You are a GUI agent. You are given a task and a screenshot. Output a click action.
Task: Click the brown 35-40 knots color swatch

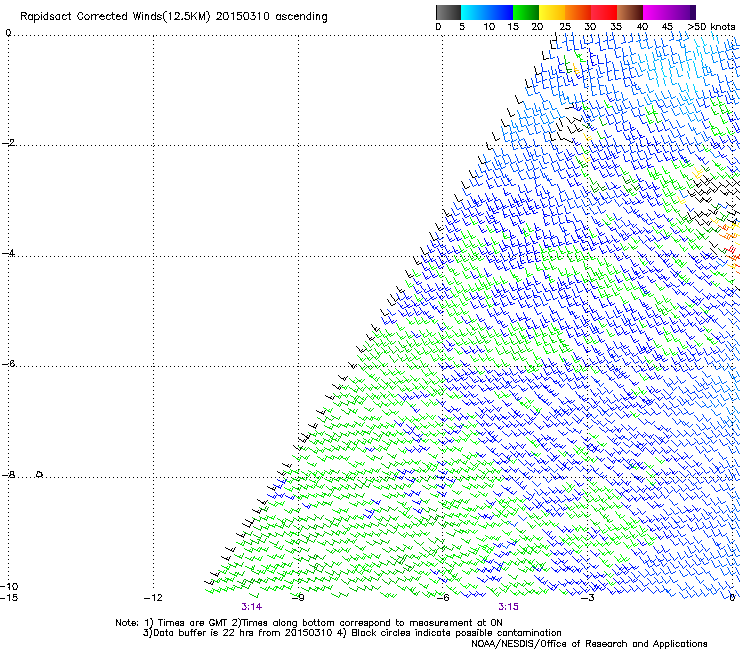click(630, 12)
